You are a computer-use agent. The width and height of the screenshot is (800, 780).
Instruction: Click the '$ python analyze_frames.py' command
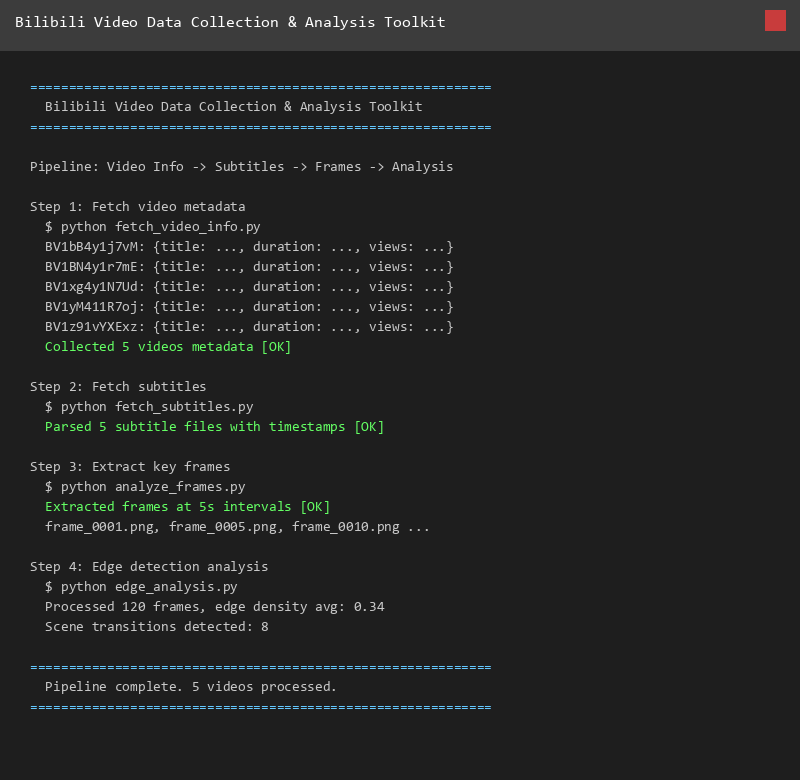coord(145,487)
